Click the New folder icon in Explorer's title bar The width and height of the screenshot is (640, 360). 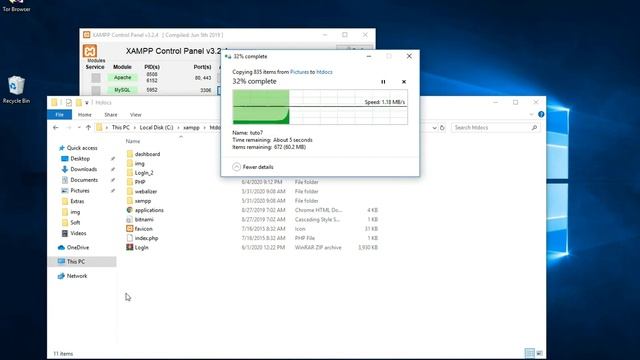pyautogui.click(x=79, y=102)
